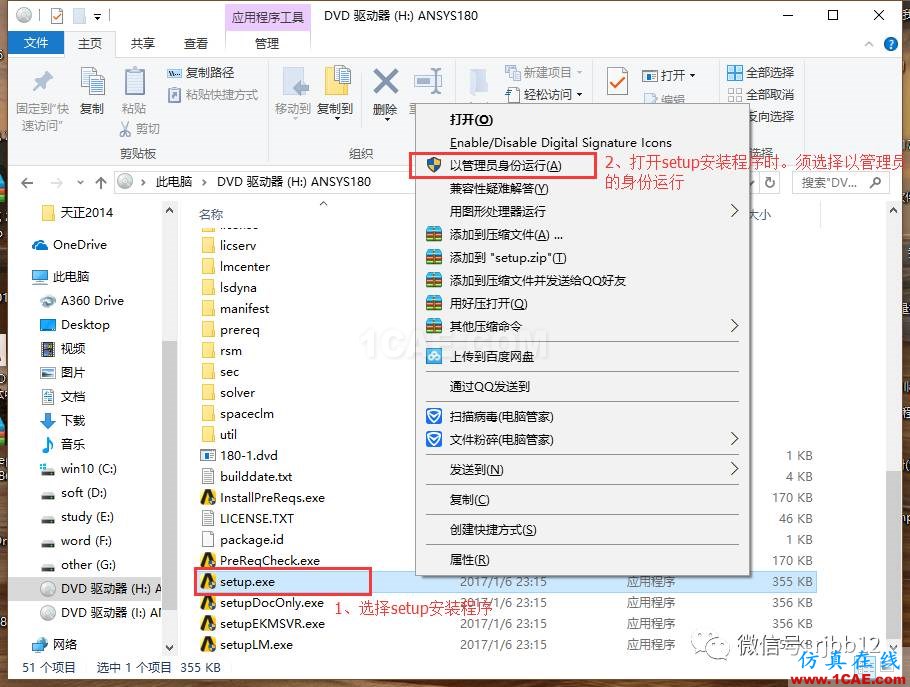
Task: Open the spaceclm folder
Action: point(238,414)
